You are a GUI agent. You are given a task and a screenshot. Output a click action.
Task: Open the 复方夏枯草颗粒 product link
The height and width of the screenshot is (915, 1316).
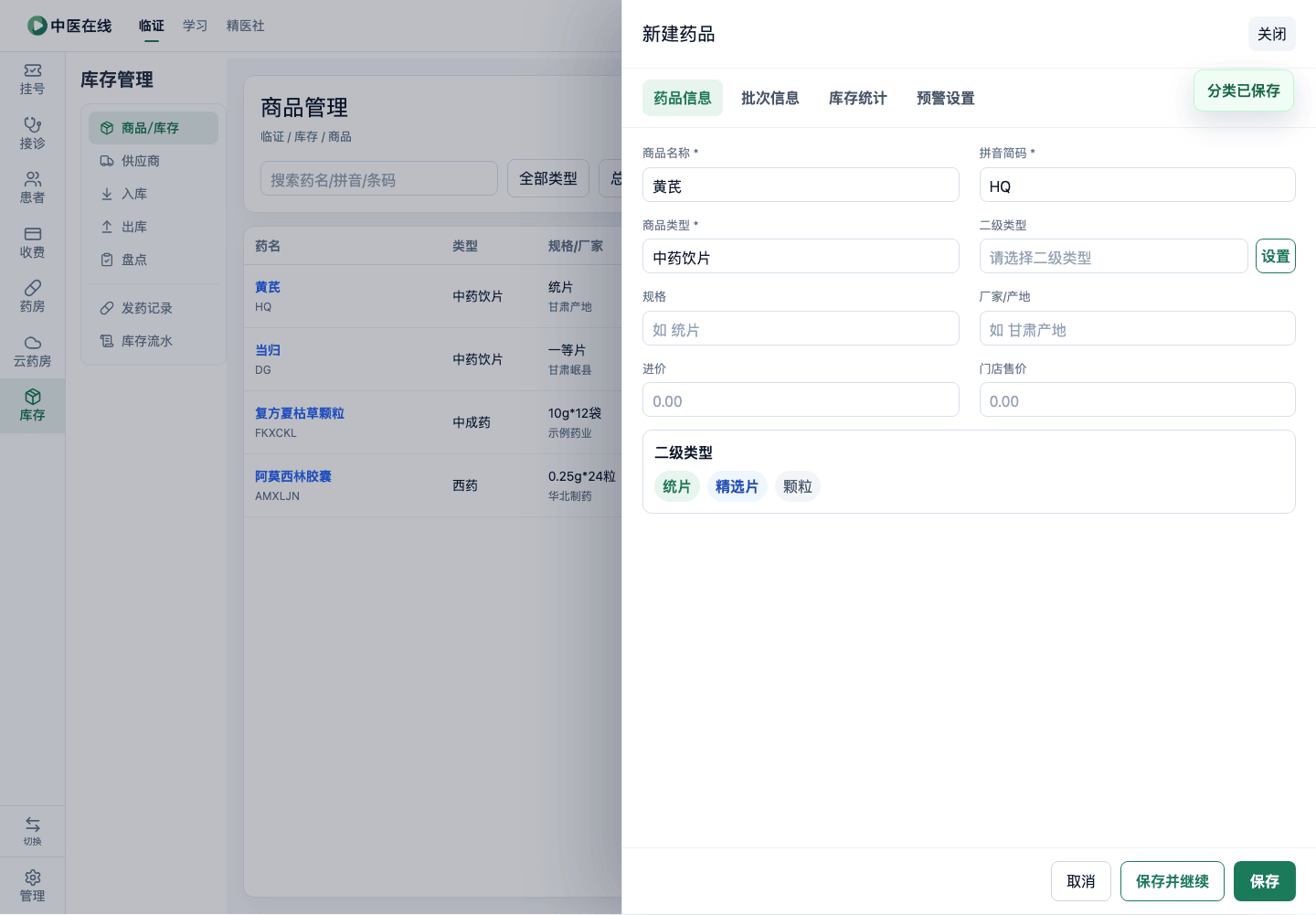300,413
